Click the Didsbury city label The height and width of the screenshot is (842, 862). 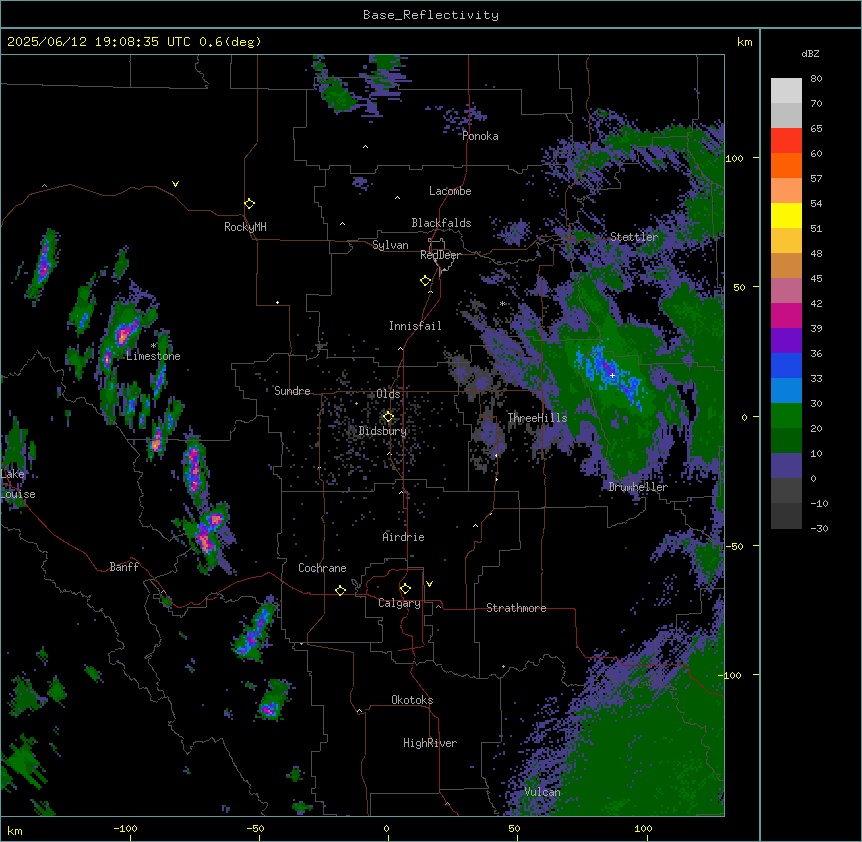tap(383, 431)
